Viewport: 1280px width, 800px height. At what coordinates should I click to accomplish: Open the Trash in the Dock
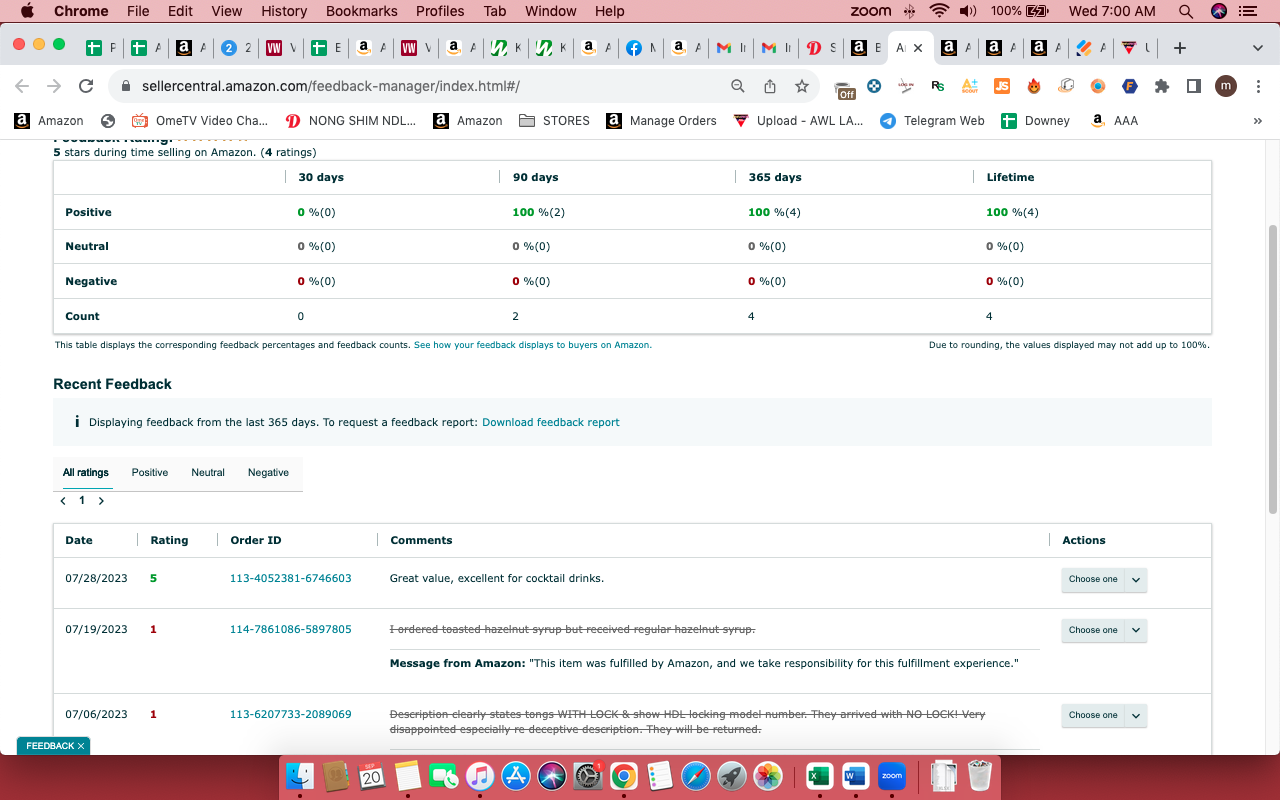(x=980, y=775)
